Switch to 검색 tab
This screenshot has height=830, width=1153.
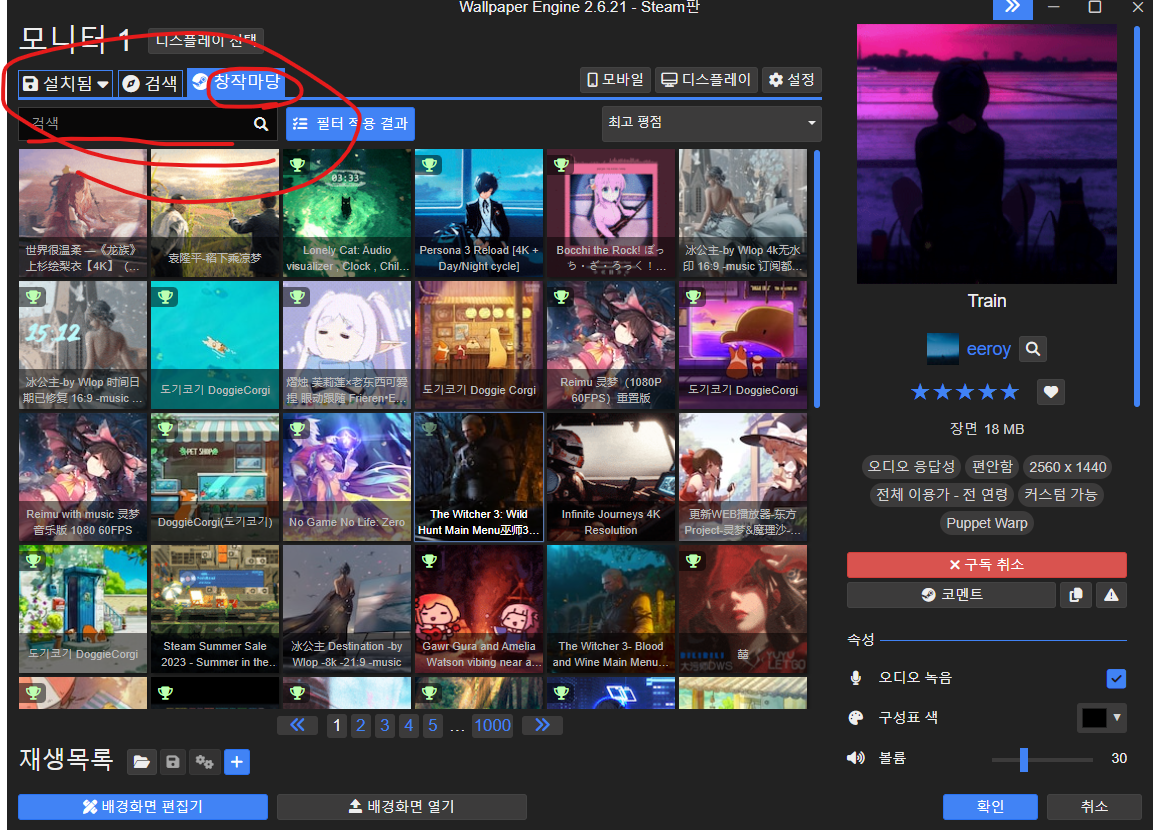[150, 84]
